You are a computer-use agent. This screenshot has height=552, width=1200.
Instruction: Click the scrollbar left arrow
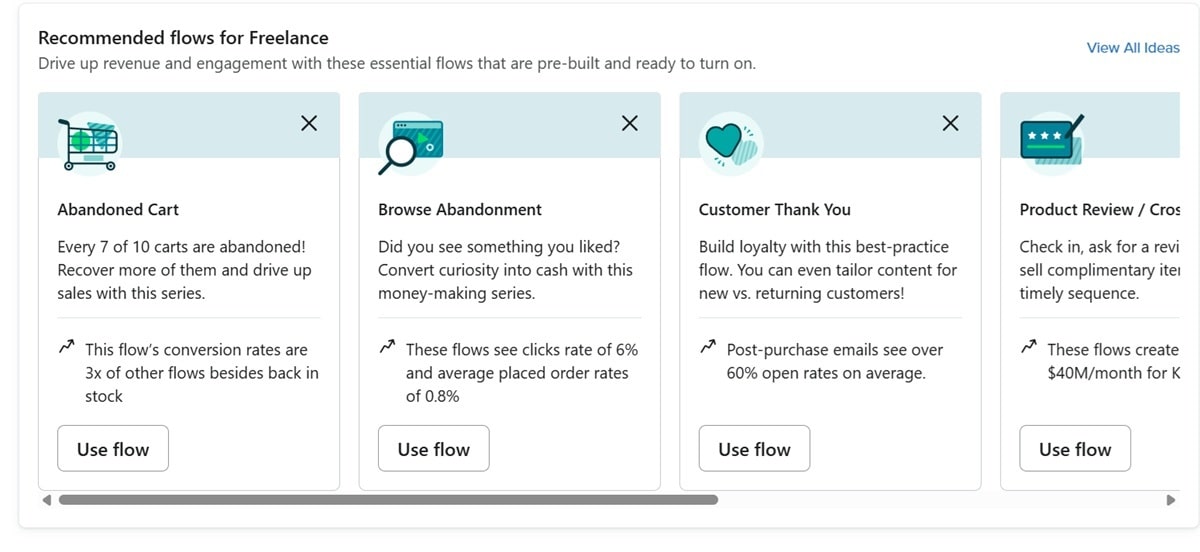tap(46, 499)
